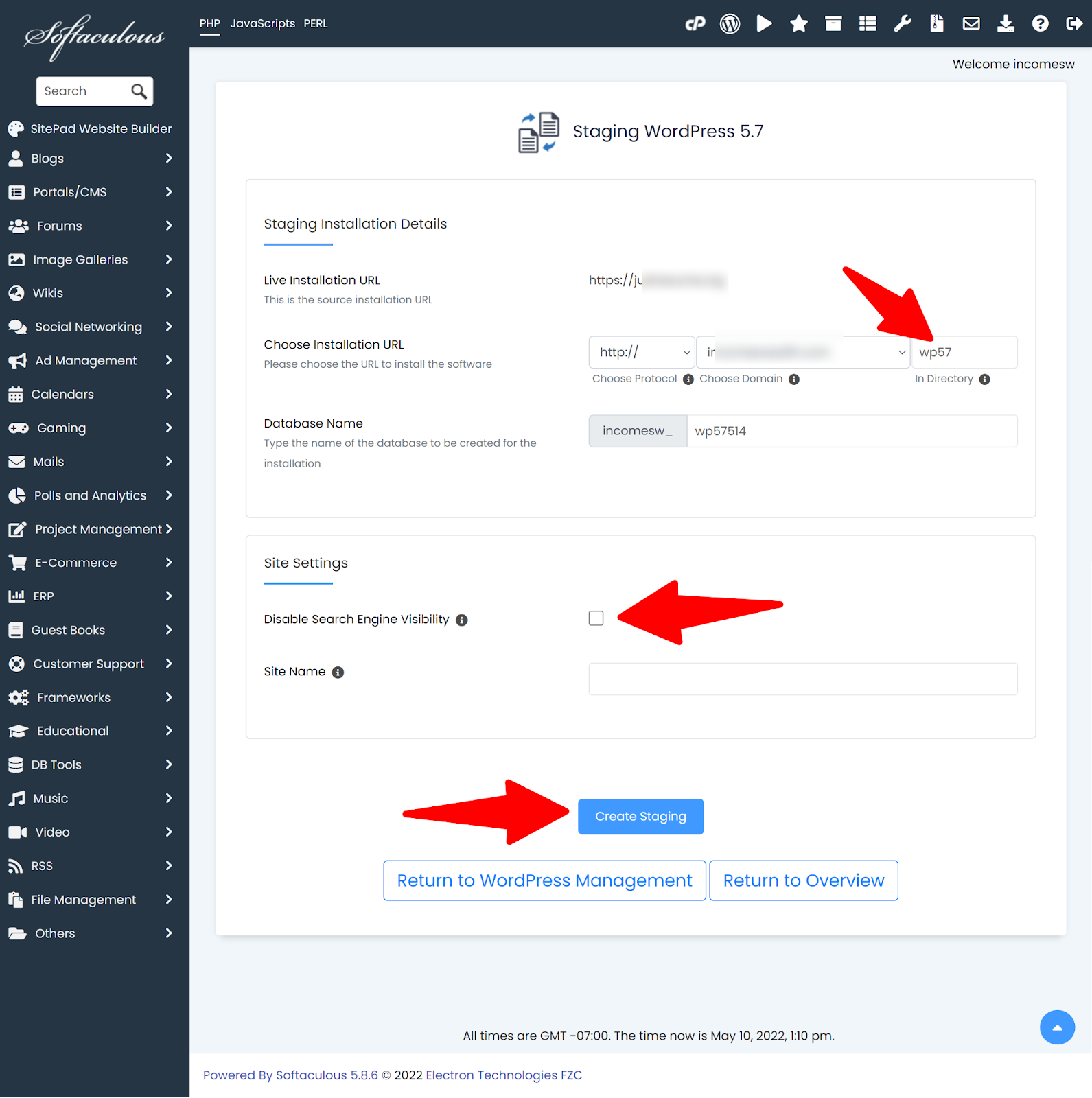Click info icon beside Disable Search Engine Visibility
Viewport: 1092px width, 1098px height.
[462, 620]
